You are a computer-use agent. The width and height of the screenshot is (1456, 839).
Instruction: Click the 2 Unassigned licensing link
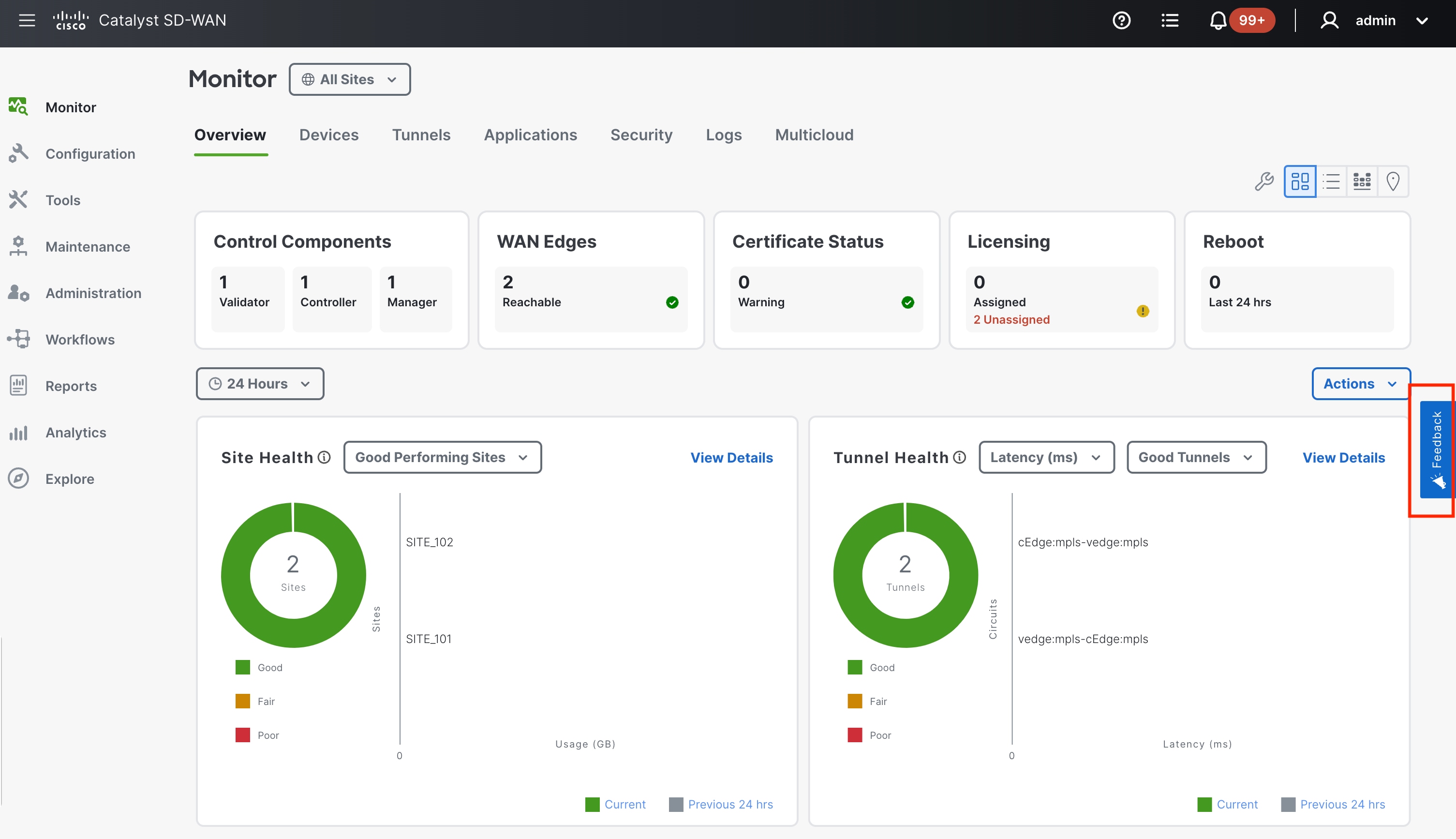(1011, 319)
